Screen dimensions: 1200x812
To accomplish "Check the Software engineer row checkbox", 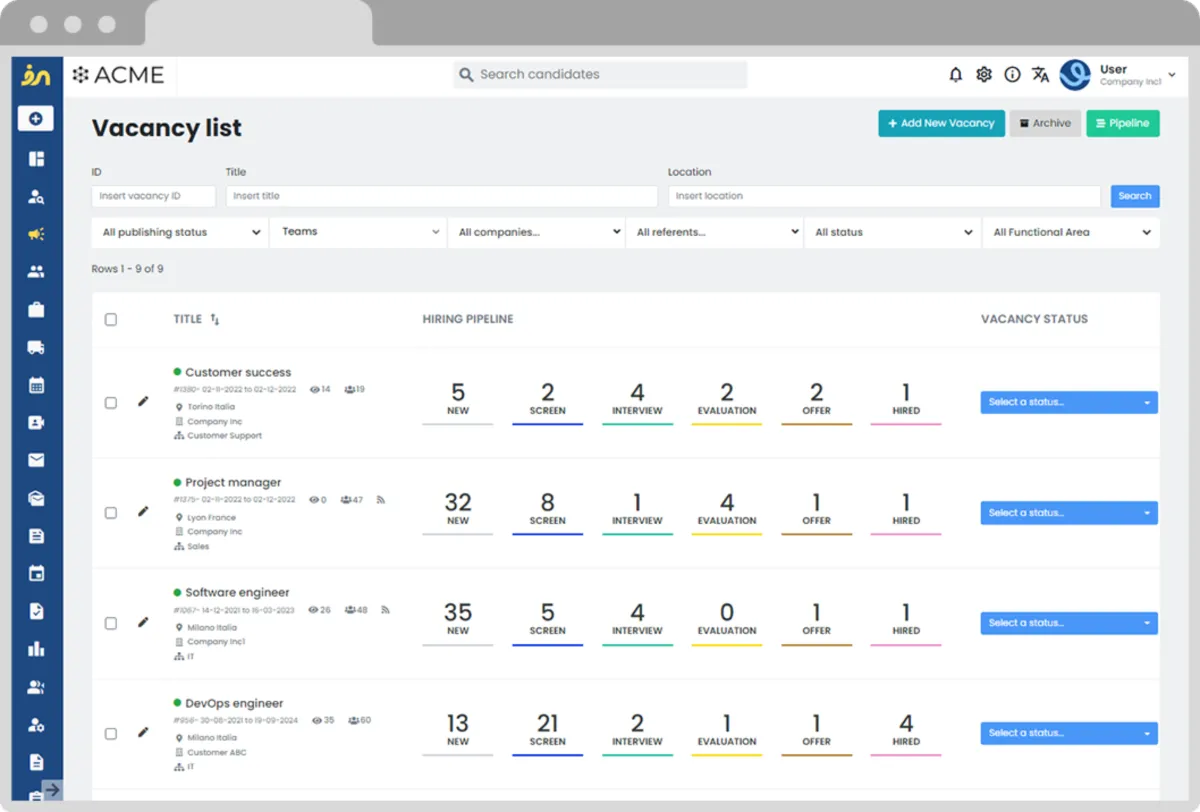I will [111, 623].
